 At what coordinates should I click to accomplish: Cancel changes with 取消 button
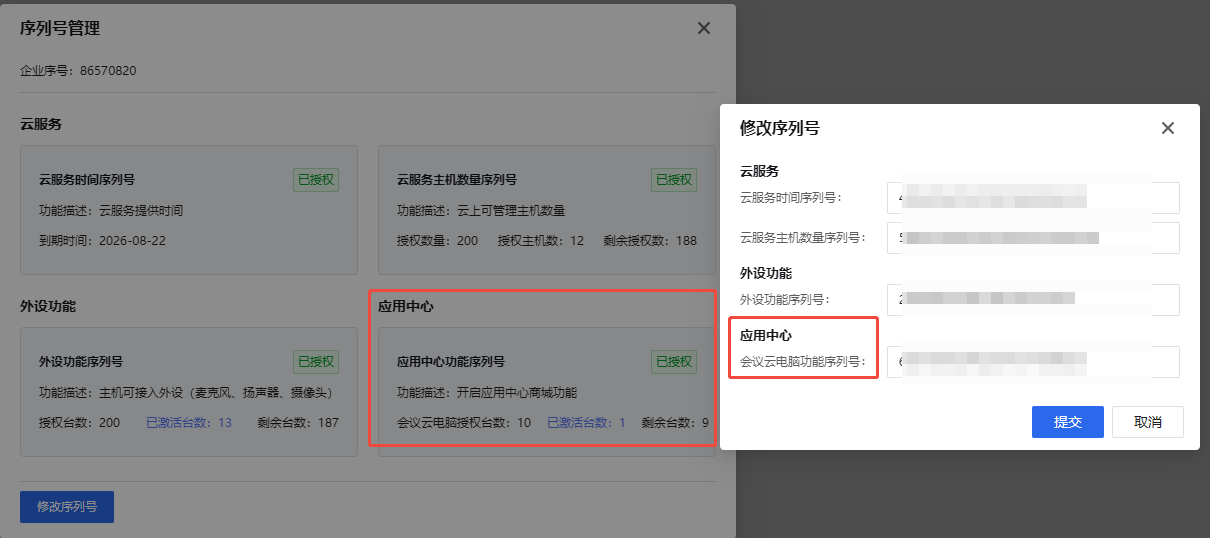[1147, 422]
